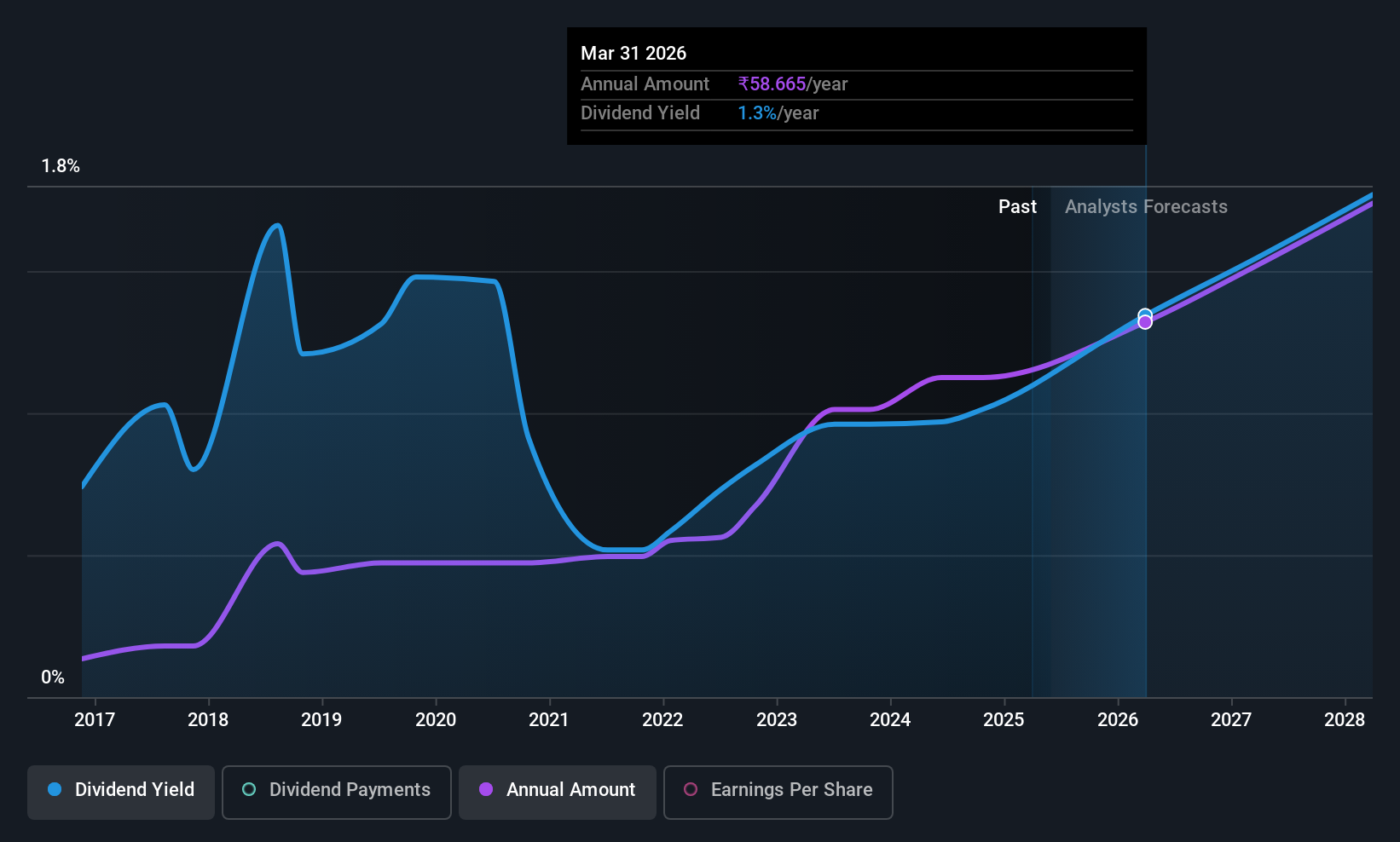Enable the Dividend Payments series

(337, 793)
